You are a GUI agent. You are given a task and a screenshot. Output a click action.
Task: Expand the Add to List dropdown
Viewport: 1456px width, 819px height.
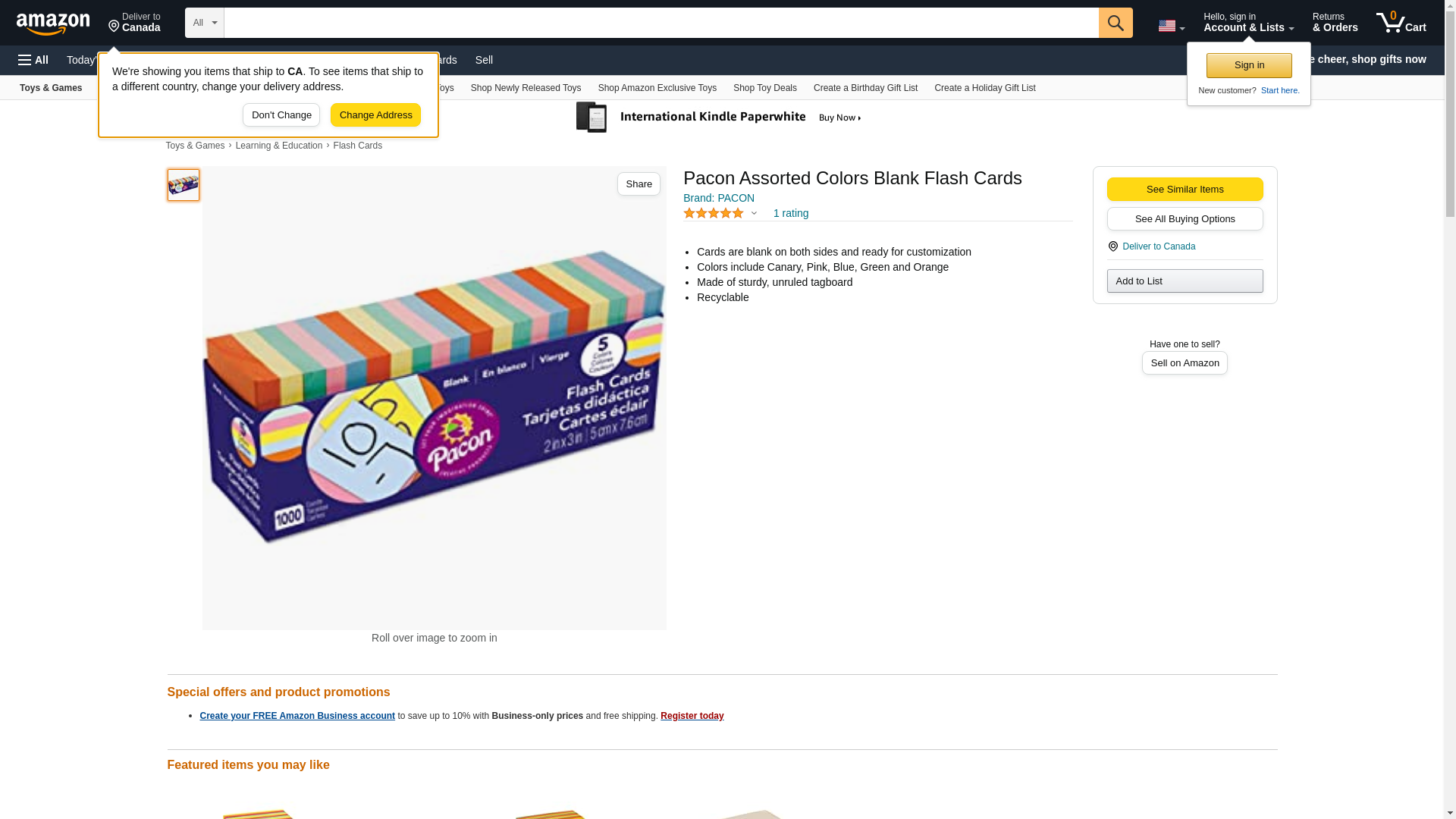coord(1184,281)
